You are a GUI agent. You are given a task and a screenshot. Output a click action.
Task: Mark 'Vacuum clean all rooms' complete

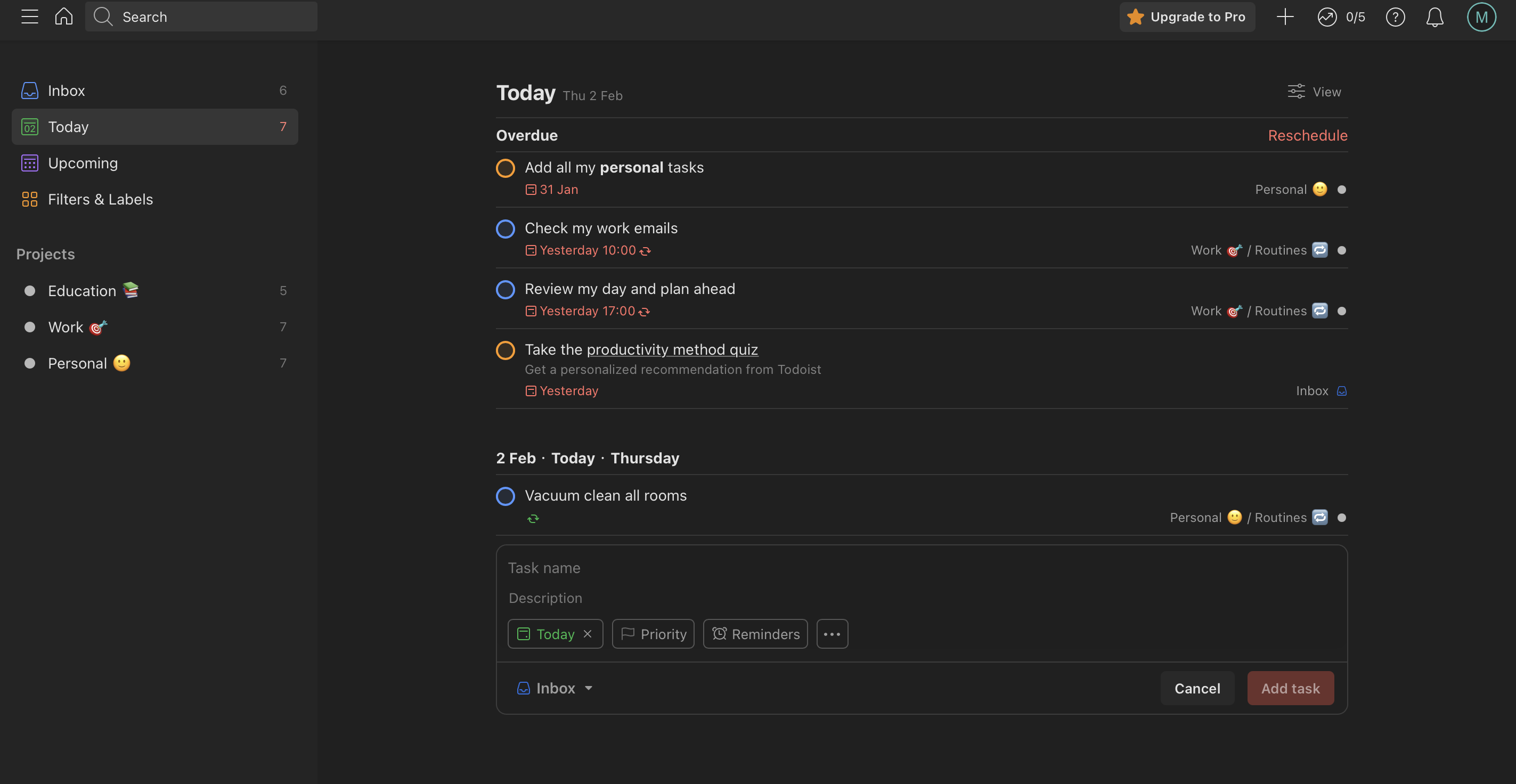(506, 496)
